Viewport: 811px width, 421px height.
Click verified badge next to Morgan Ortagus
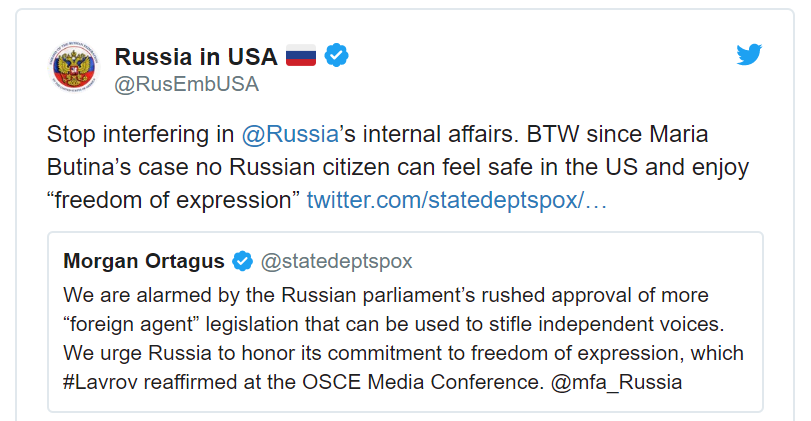[x=242, y=261]
